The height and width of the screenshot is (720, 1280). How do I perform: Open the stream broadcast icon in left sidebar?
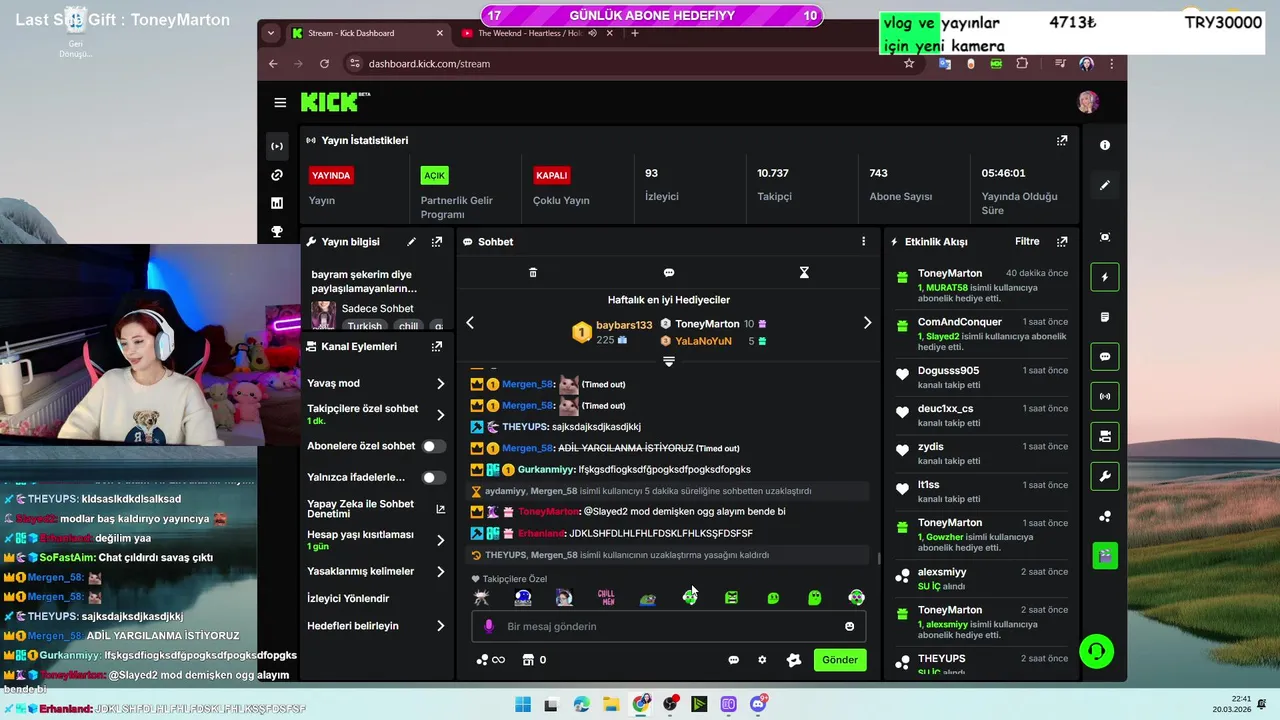(277, 146)
